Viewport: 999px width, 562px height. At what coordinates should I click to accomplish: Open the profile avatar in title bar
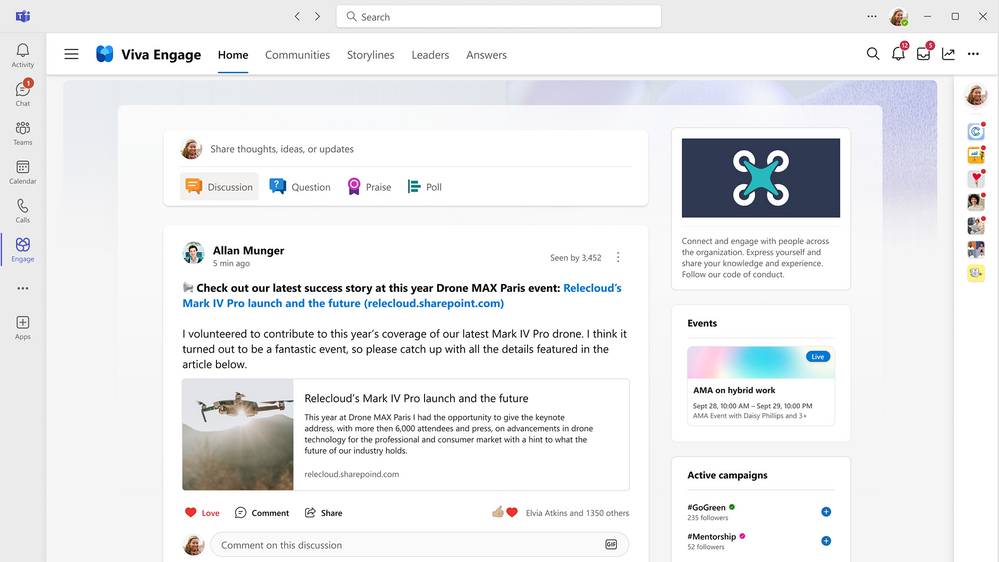[898, 17]
